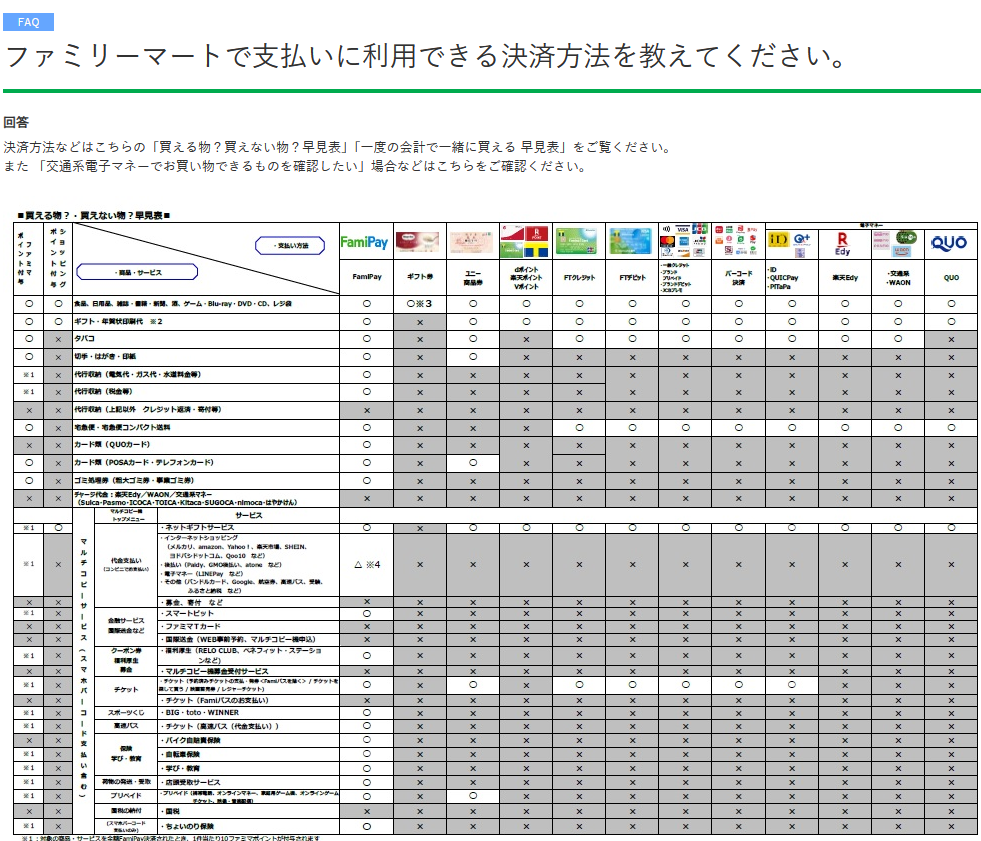Click the バーコード決済 column header
The width and height of the screenshot is (981, 841).
pyautogui.click(x=739, y=277)
